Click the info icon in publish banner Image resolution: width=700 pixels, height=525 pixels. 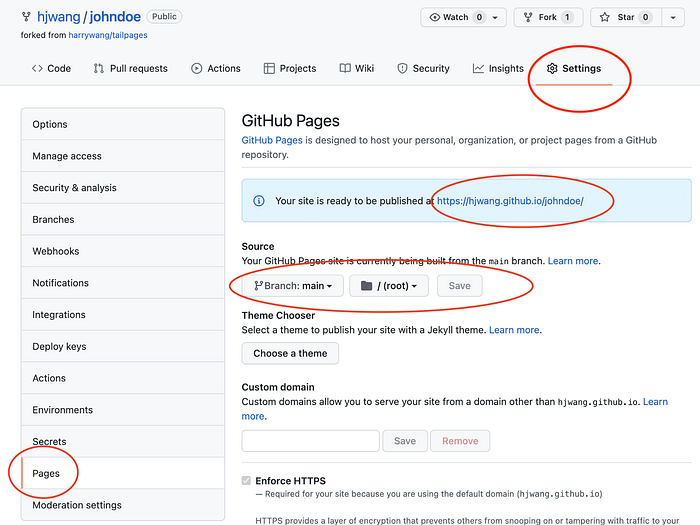259,201
